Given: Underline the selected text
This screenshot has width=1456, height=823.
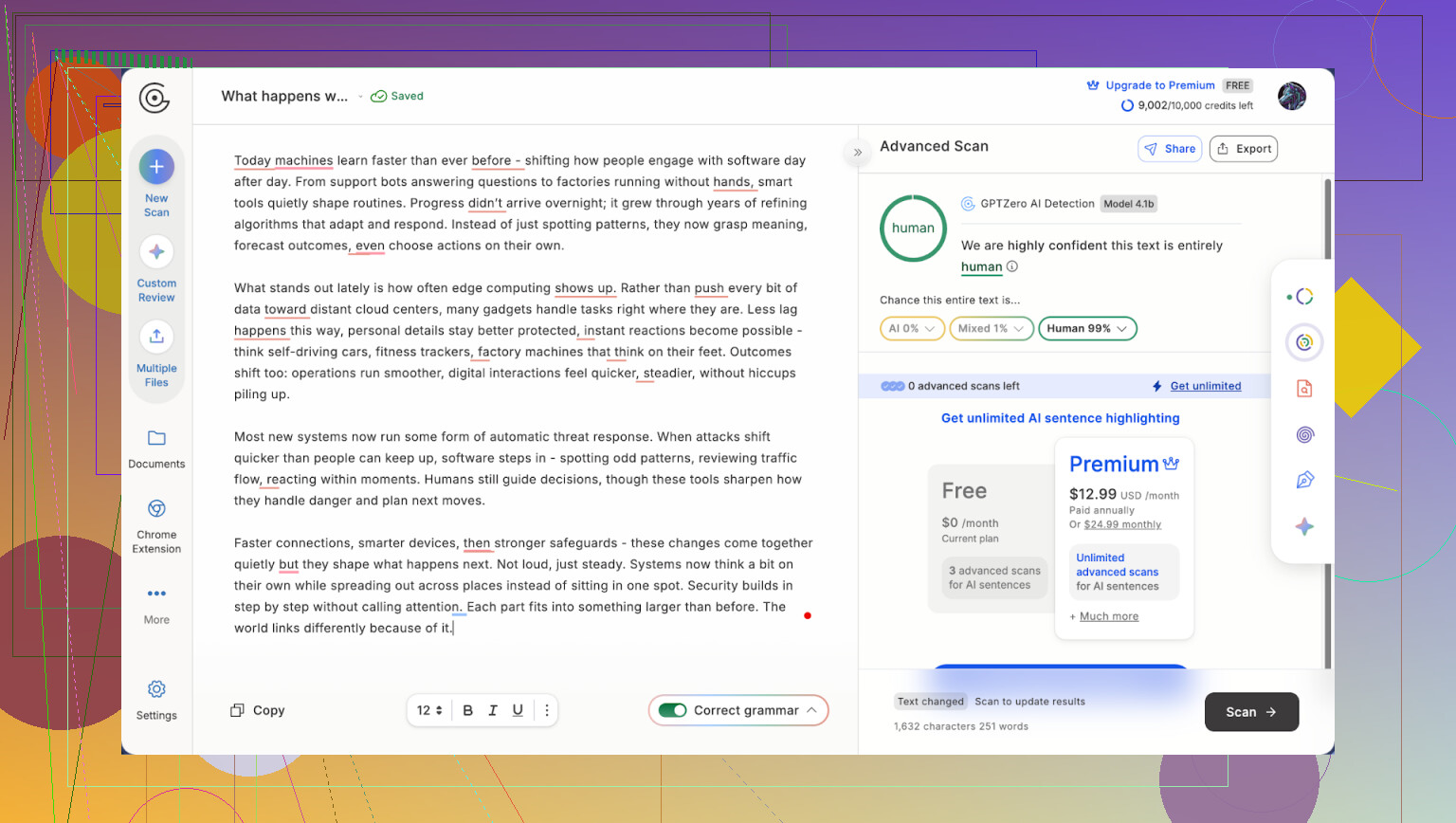Looking at the screenshot, I should point(518,710).
